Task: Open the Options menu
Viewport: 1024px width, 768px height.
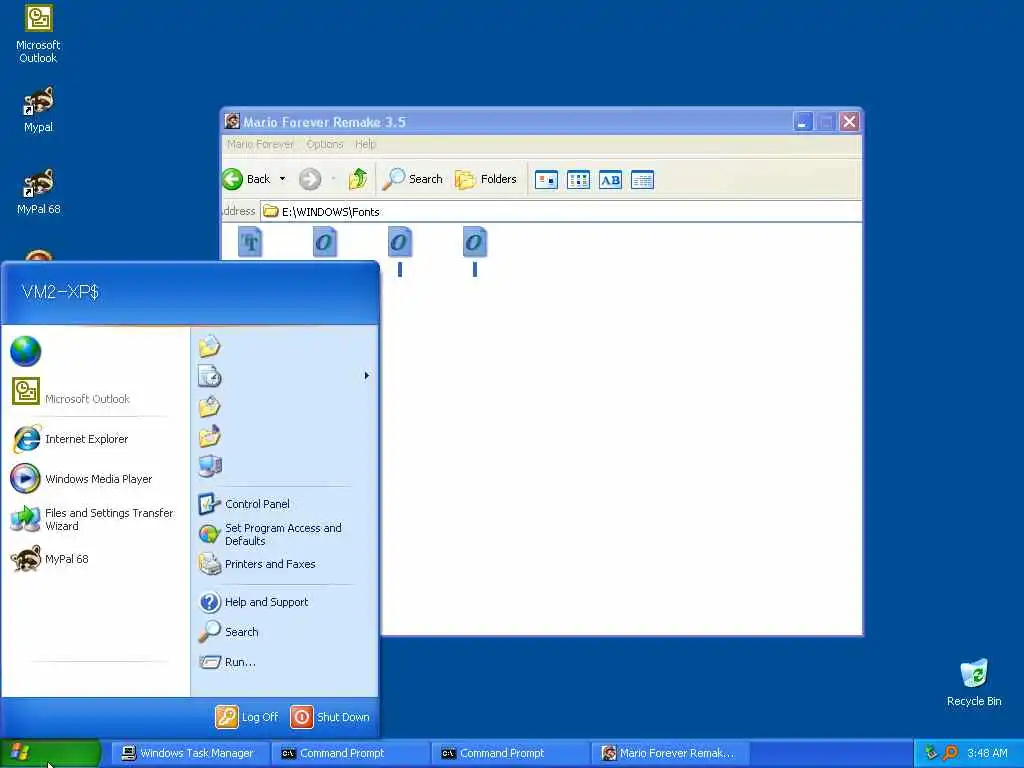Action: (x=325, y=144)
